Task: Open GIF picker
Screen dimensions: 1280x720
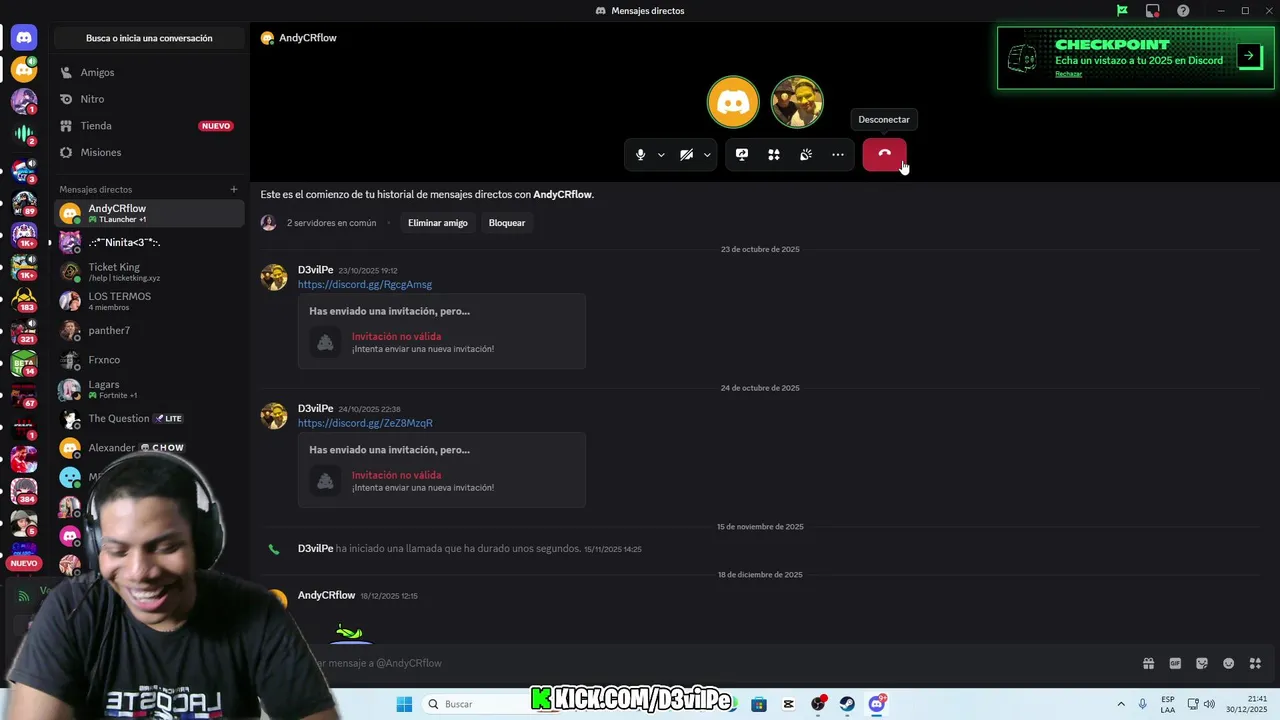Action: [x=1175, y=663]
